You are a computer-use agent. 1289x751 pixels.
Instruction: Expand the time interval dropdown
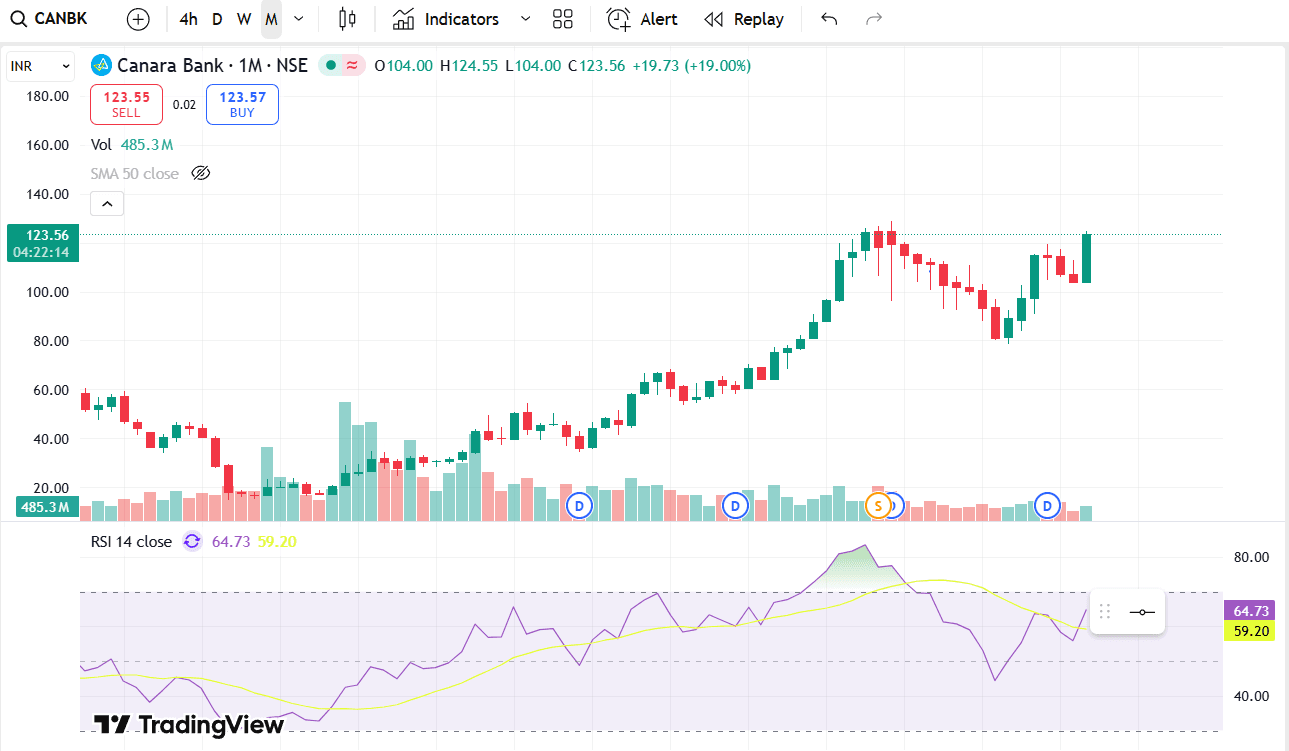click(298, 19)
